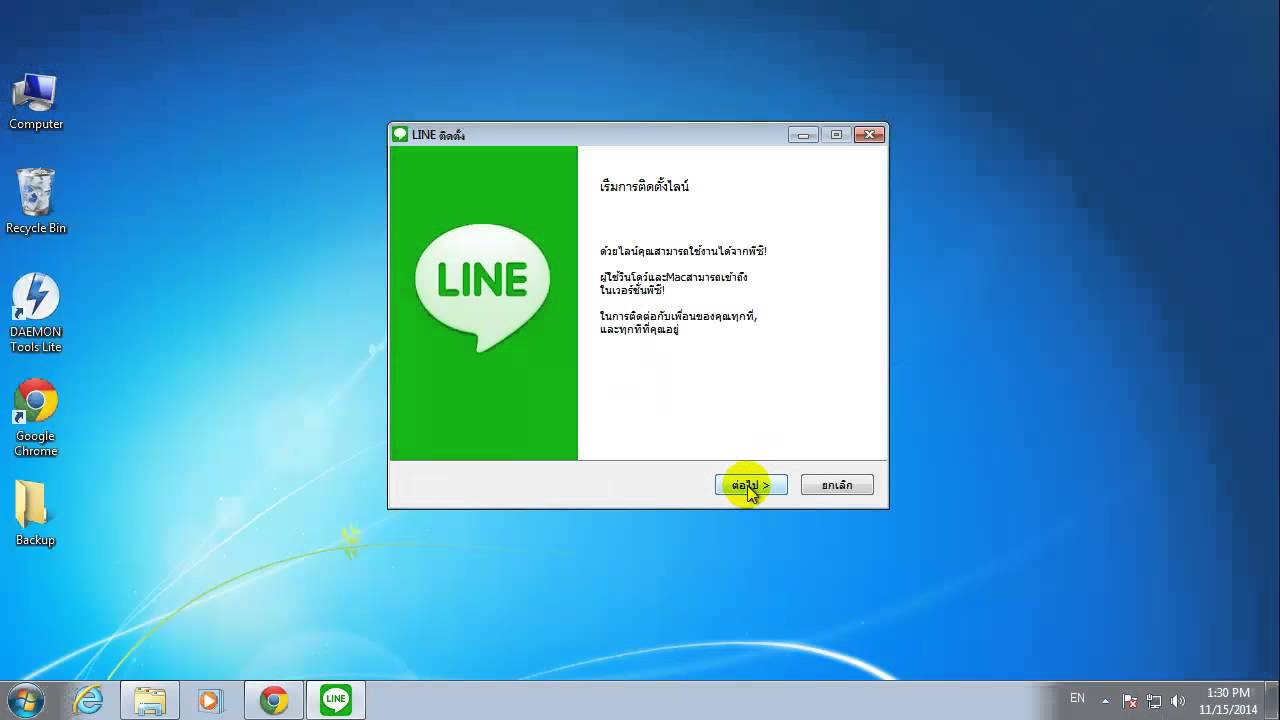Open the Windows Start menu
This screenshot has height=720, width=1280.
tap(25, 700)
